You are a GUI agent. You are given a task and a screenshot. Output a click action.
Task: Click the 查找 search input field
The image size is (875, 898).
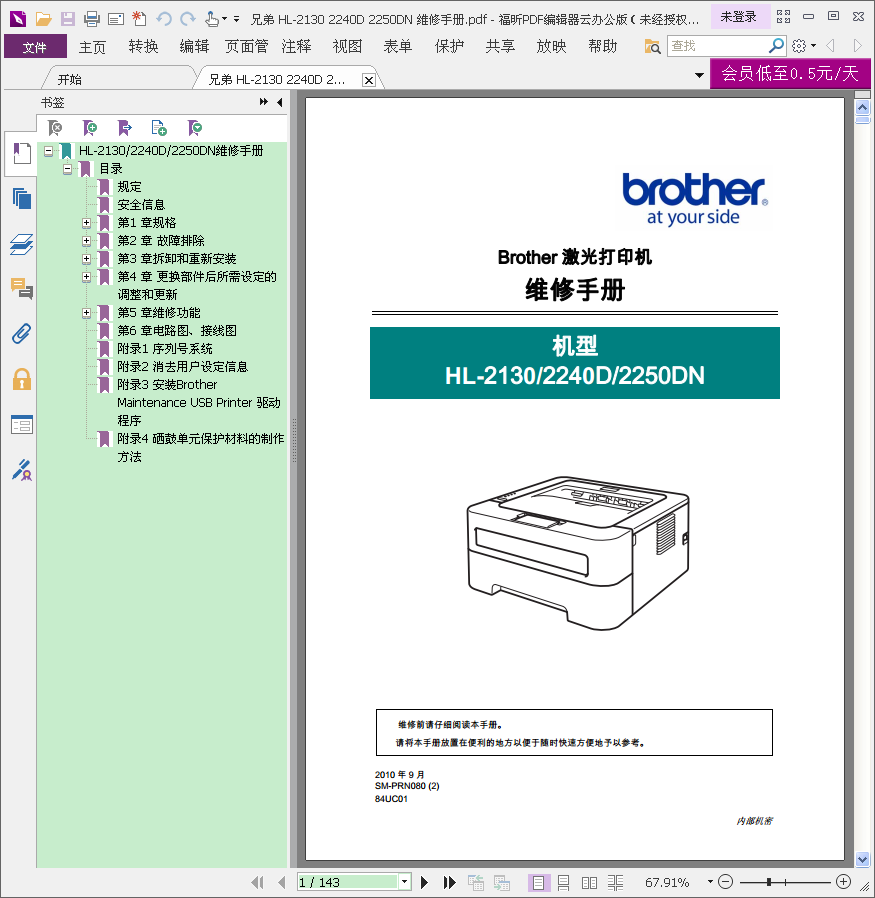(x=717, y=46)
